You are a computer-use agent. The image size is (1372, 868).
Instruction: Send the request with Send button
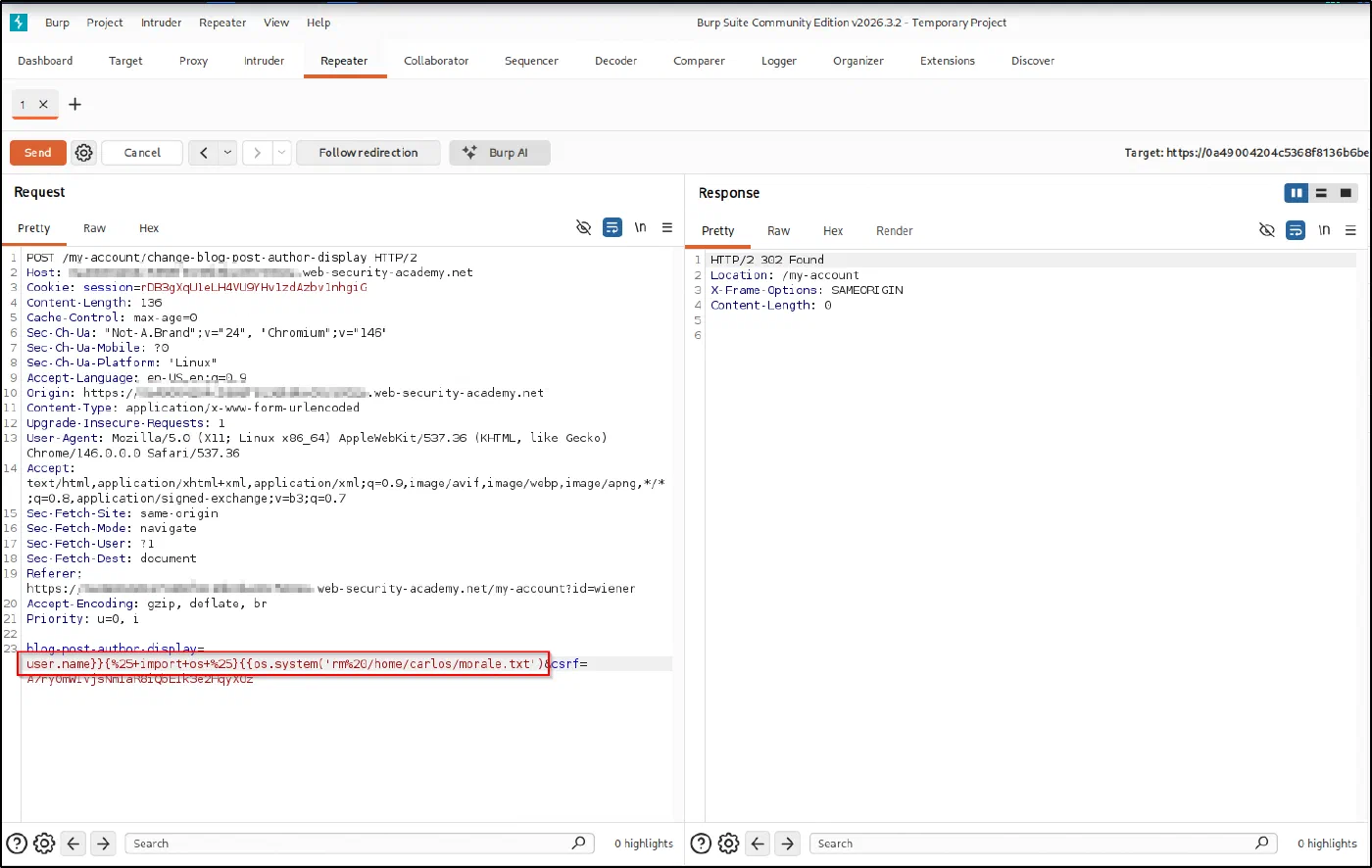38,153
